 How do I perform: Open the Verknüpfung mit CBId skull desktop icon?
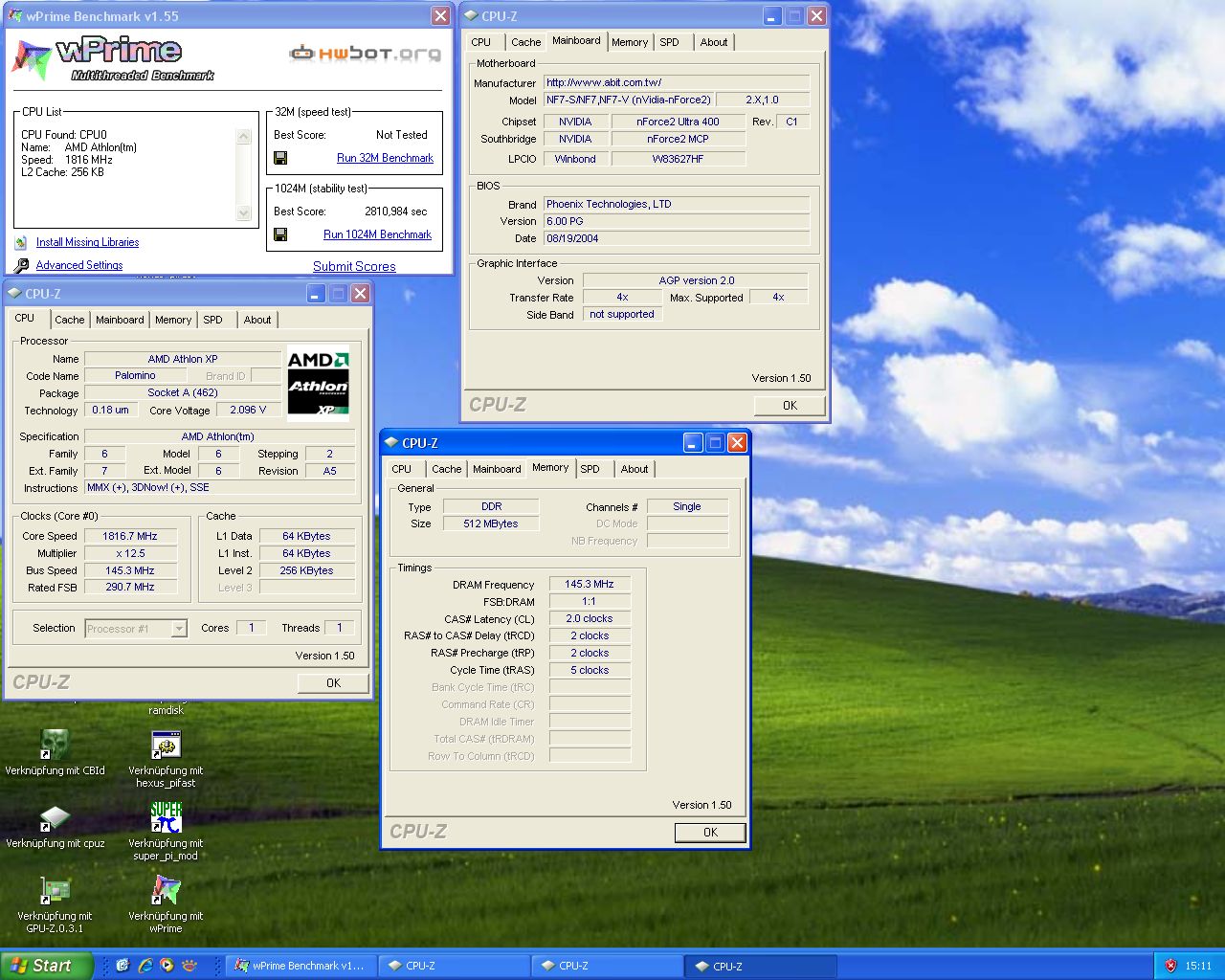click(55, 746)
